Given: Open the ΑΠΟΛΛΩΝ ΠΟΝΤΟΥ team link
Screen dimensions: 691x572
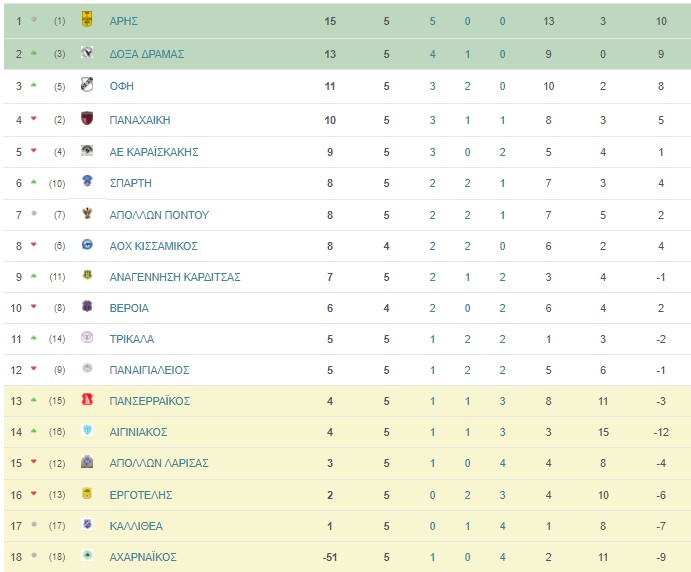Looking at the screenshot, I should [159, 215].
